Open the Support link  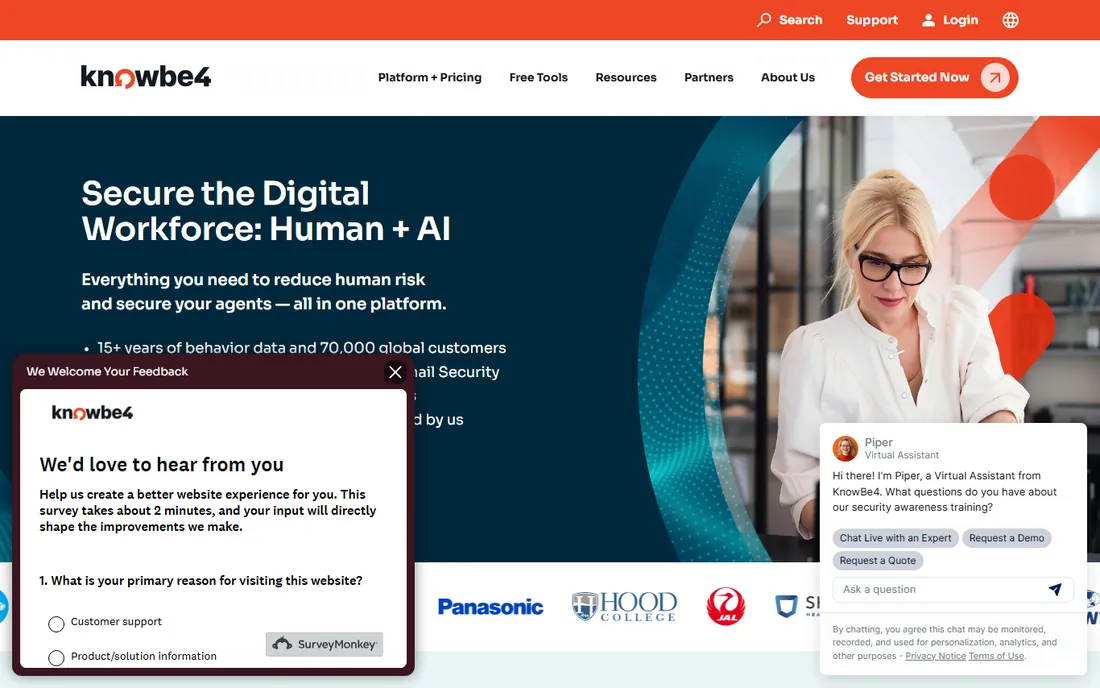(x=872, y=20)
